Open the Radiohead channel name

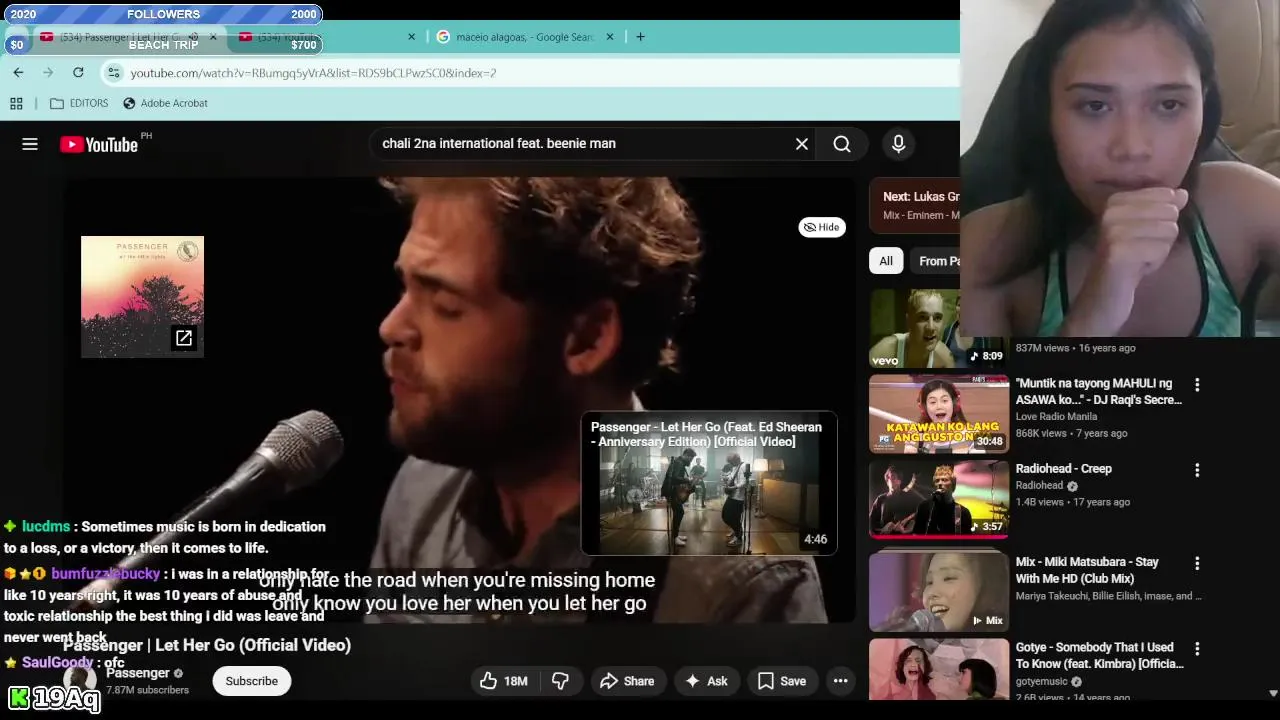coord(1039,486)
